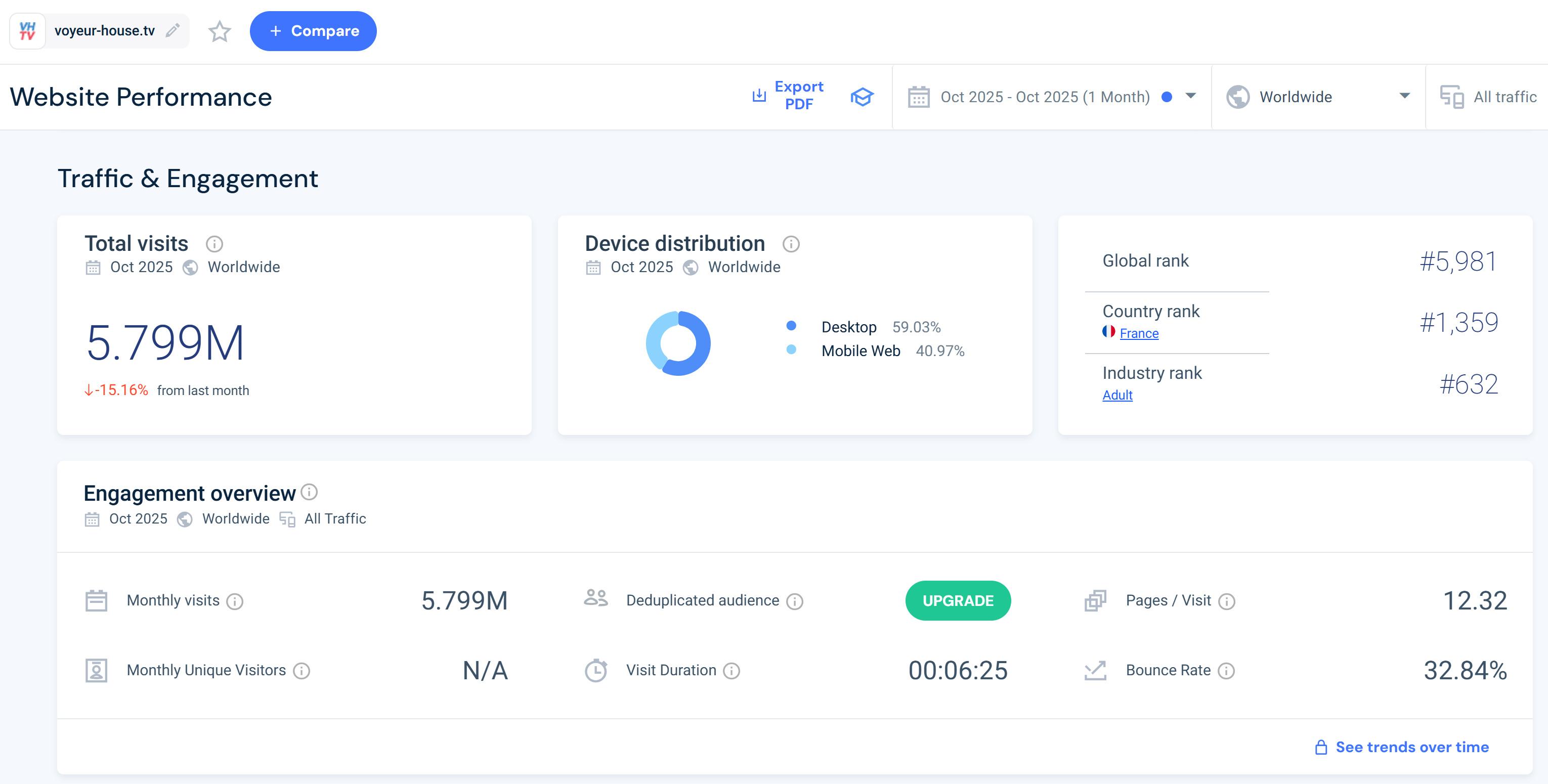The height and width of the screenshot is (784, 1548).
Task: Click Engagement overview info icon
Action: point(309,492)
